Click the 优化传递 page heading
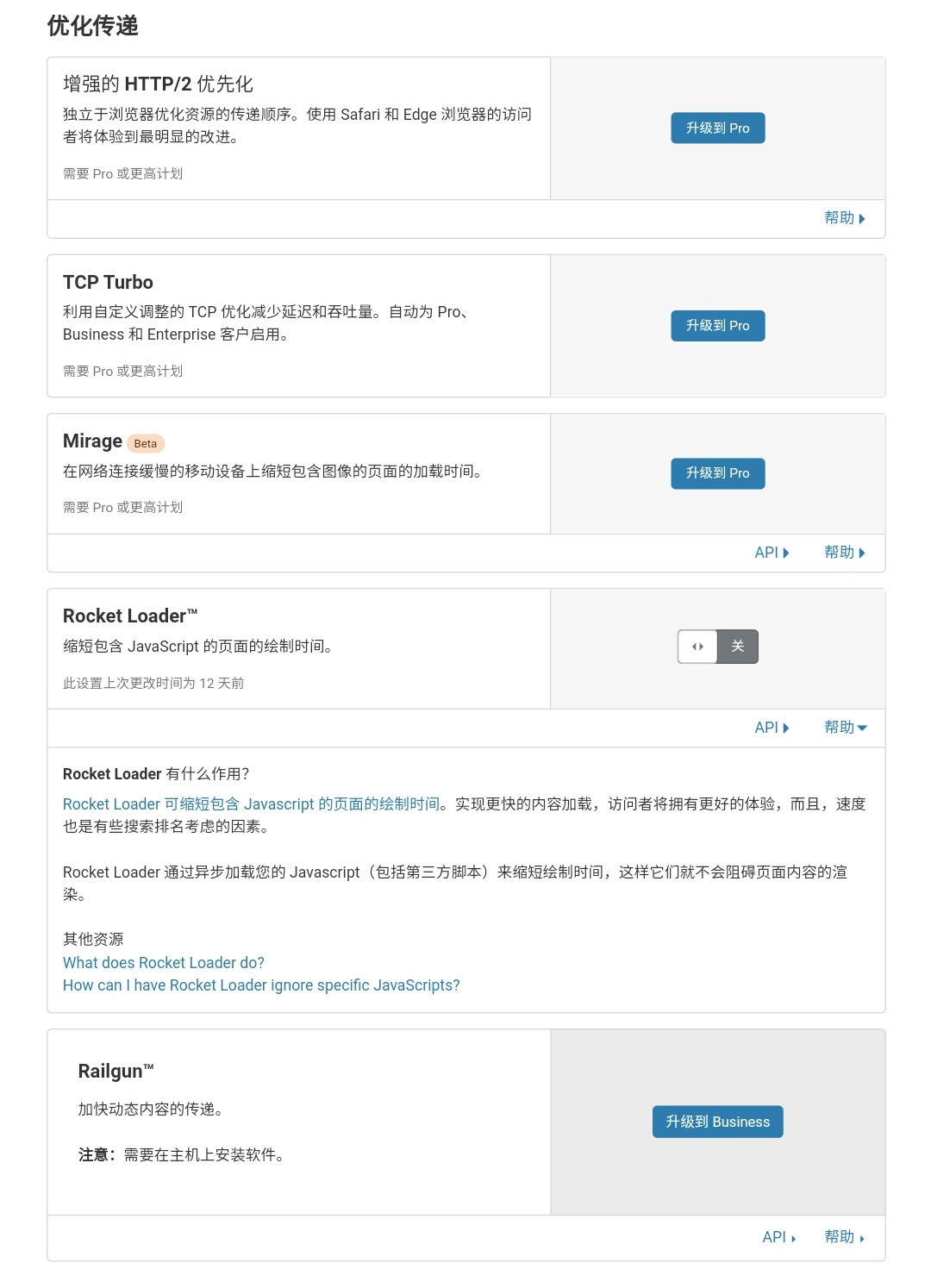Image resolution: width=931 pixels, height=1288 pixels. point(93,26)
